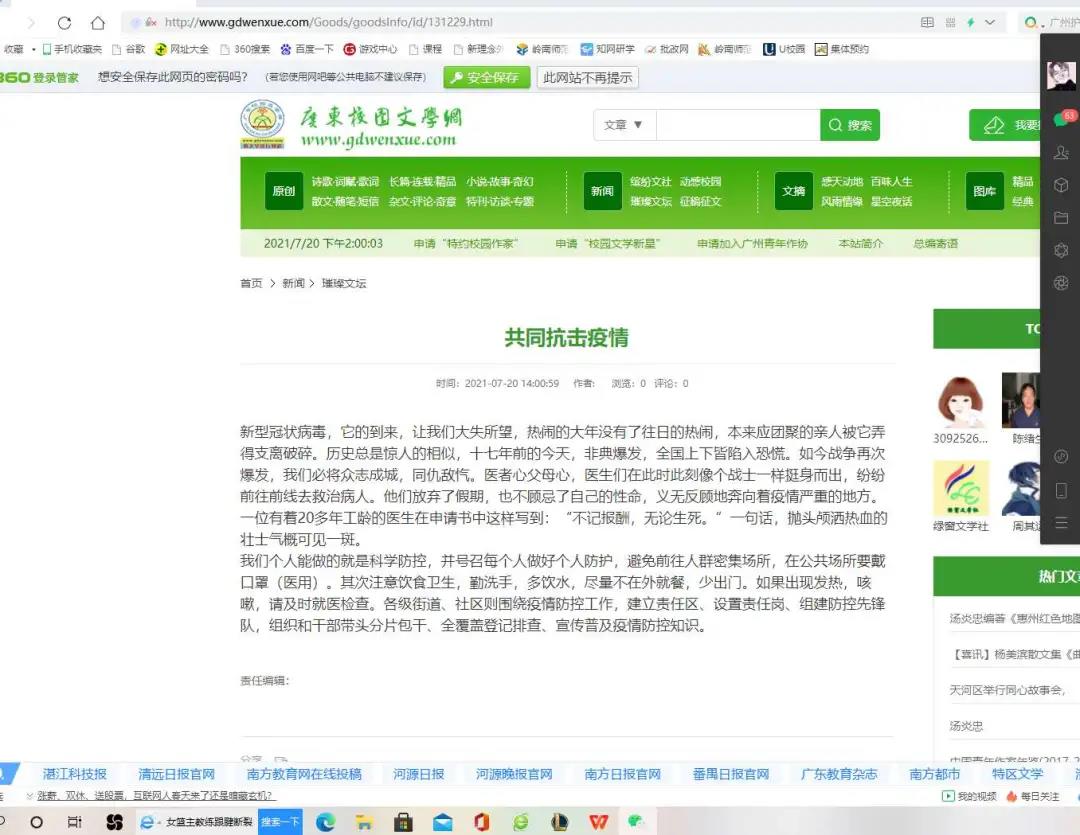Click 此网站不再提示 button
The height and width of the screenshot is (835, 1080).
pos(588,77)
